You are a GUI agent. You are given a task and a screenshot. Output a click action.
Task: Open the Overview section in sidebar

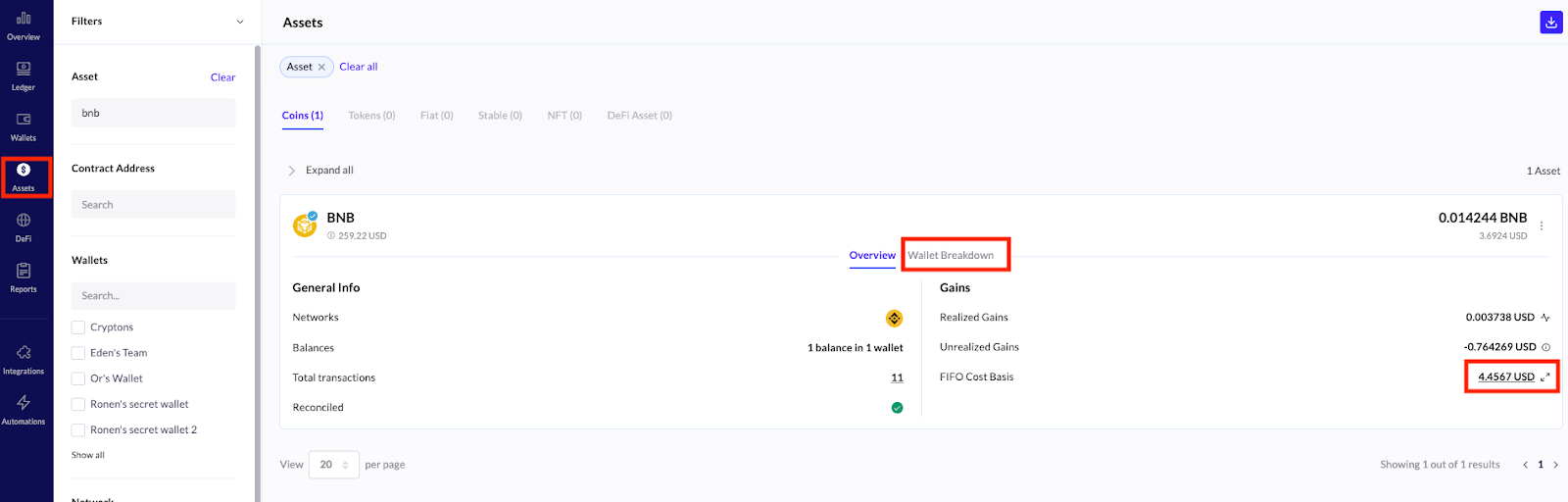24,25
